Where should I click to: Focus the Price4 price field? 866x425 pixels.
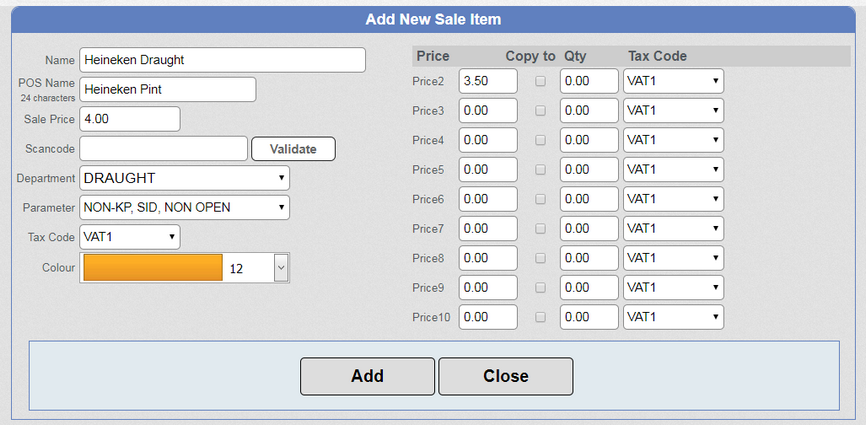[x=488, y=140]
